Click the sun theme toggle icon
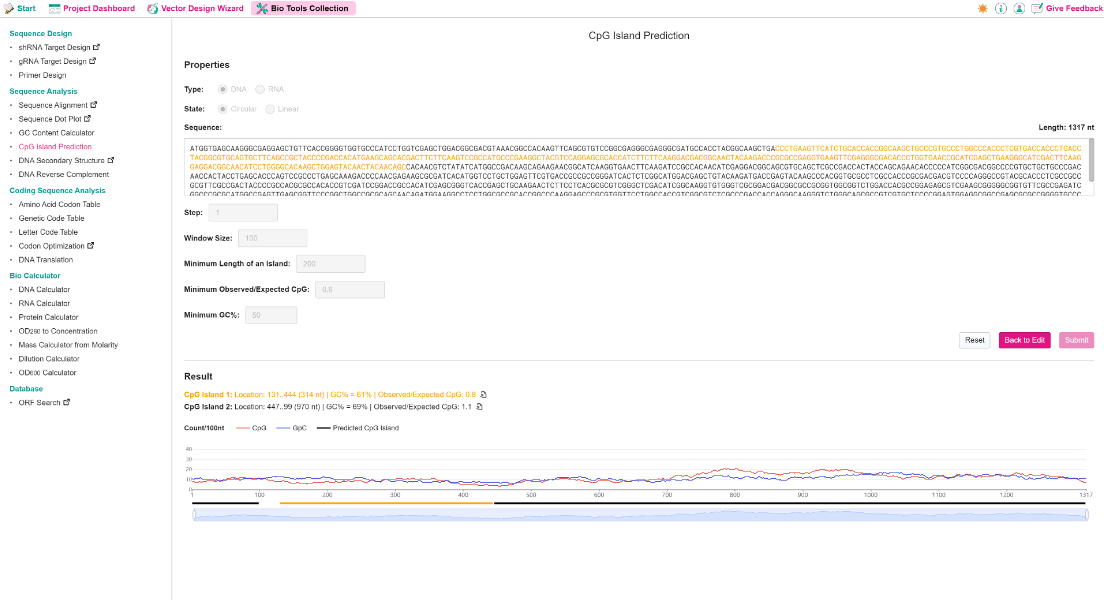This screenshot has width=1104, height=600. click(982, 8)
